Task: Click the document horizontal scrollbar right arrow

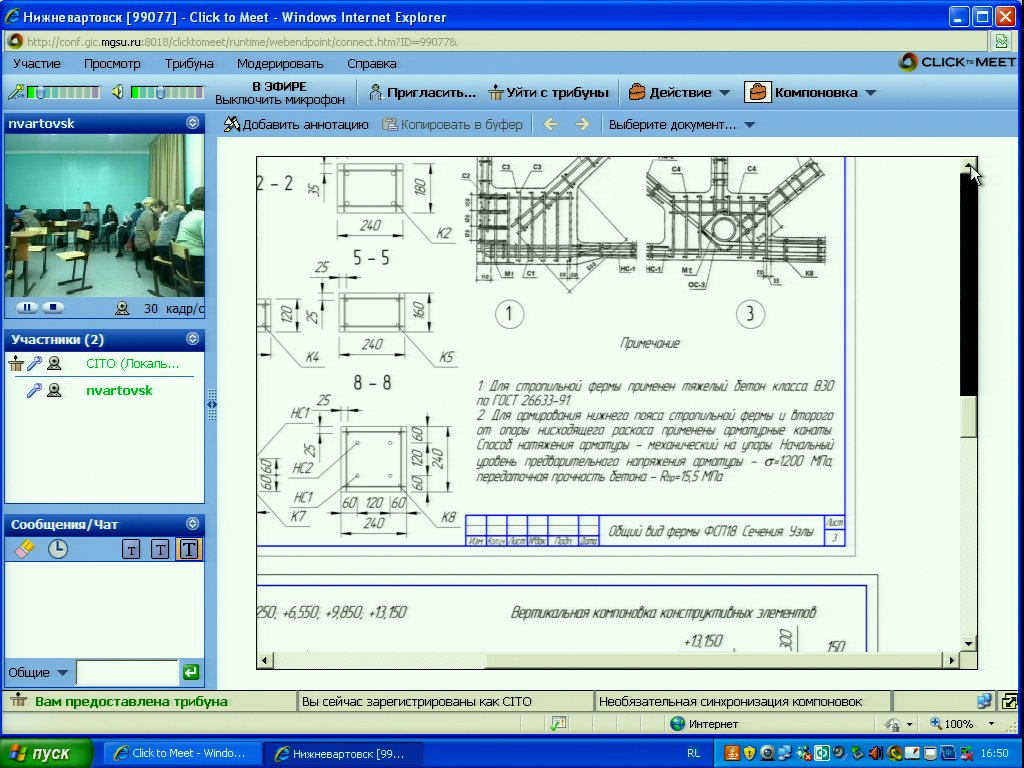Action: tap(952, 660)
